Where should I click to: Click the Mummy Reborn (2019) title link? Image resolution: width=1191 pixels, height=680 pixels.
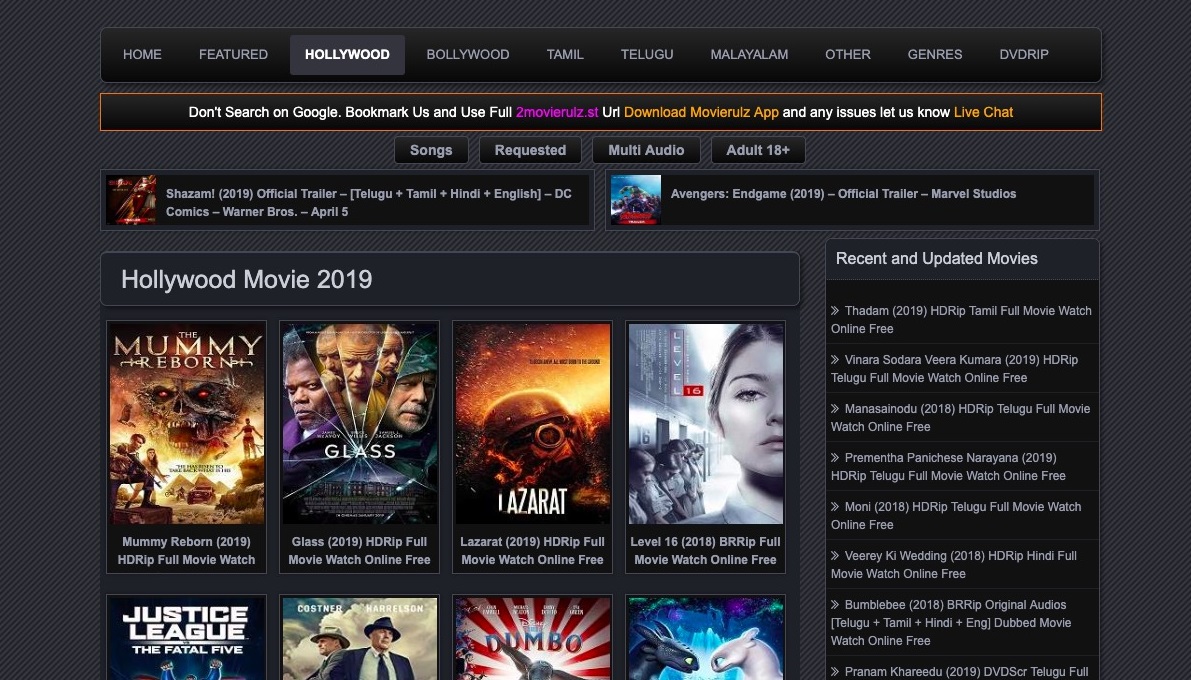click(186, 551)
